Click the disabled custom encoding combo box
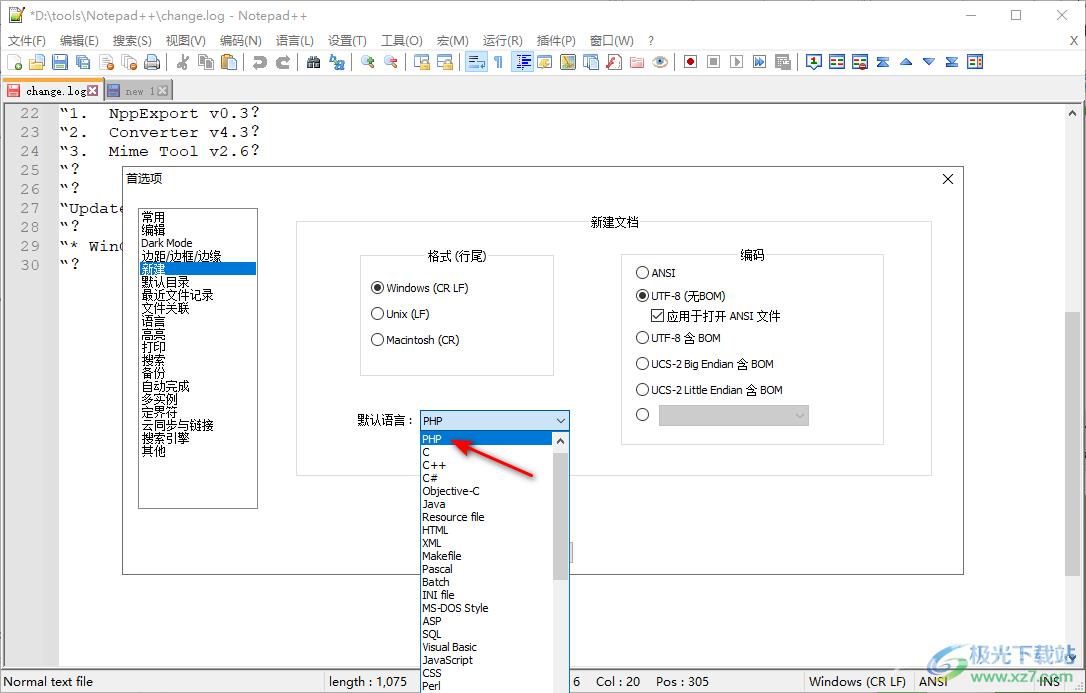 click(x=733, y=415)
